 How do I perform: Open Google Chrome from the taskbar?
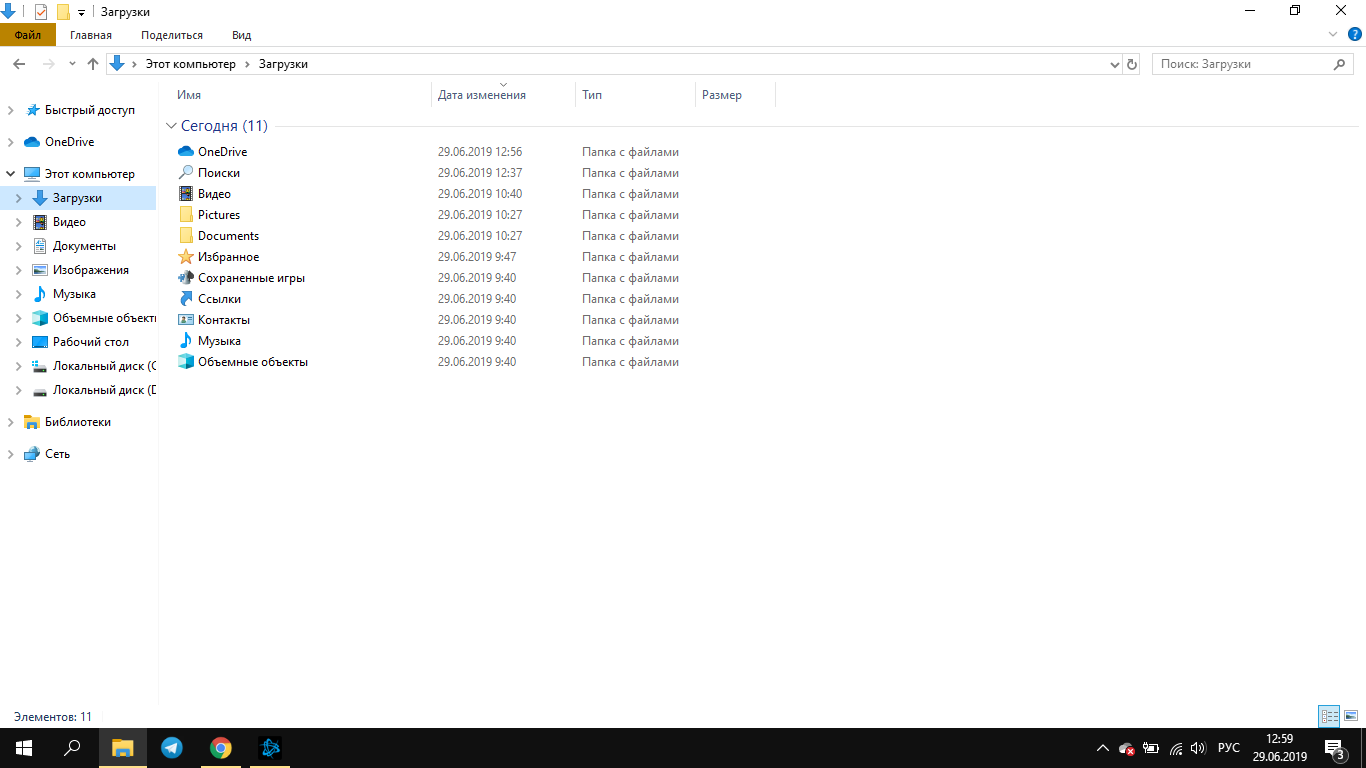221,747
